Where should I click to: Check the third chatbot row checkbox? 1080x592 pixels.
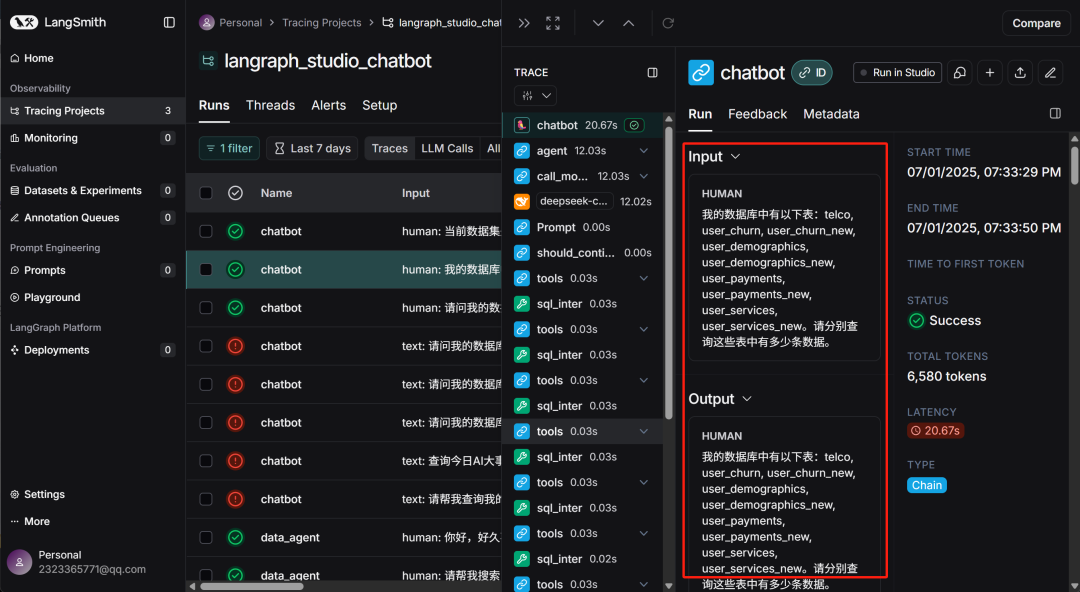click(206, 307)
